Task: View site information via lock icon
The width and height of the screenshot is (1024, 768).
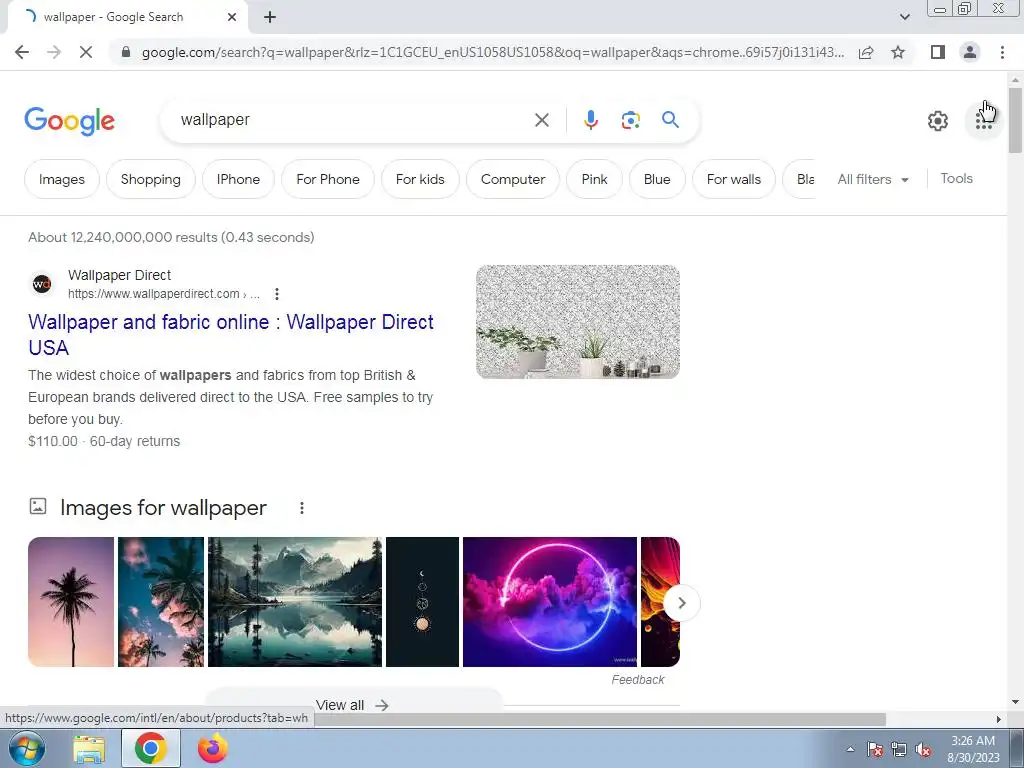Action: [x=125, y=52]
